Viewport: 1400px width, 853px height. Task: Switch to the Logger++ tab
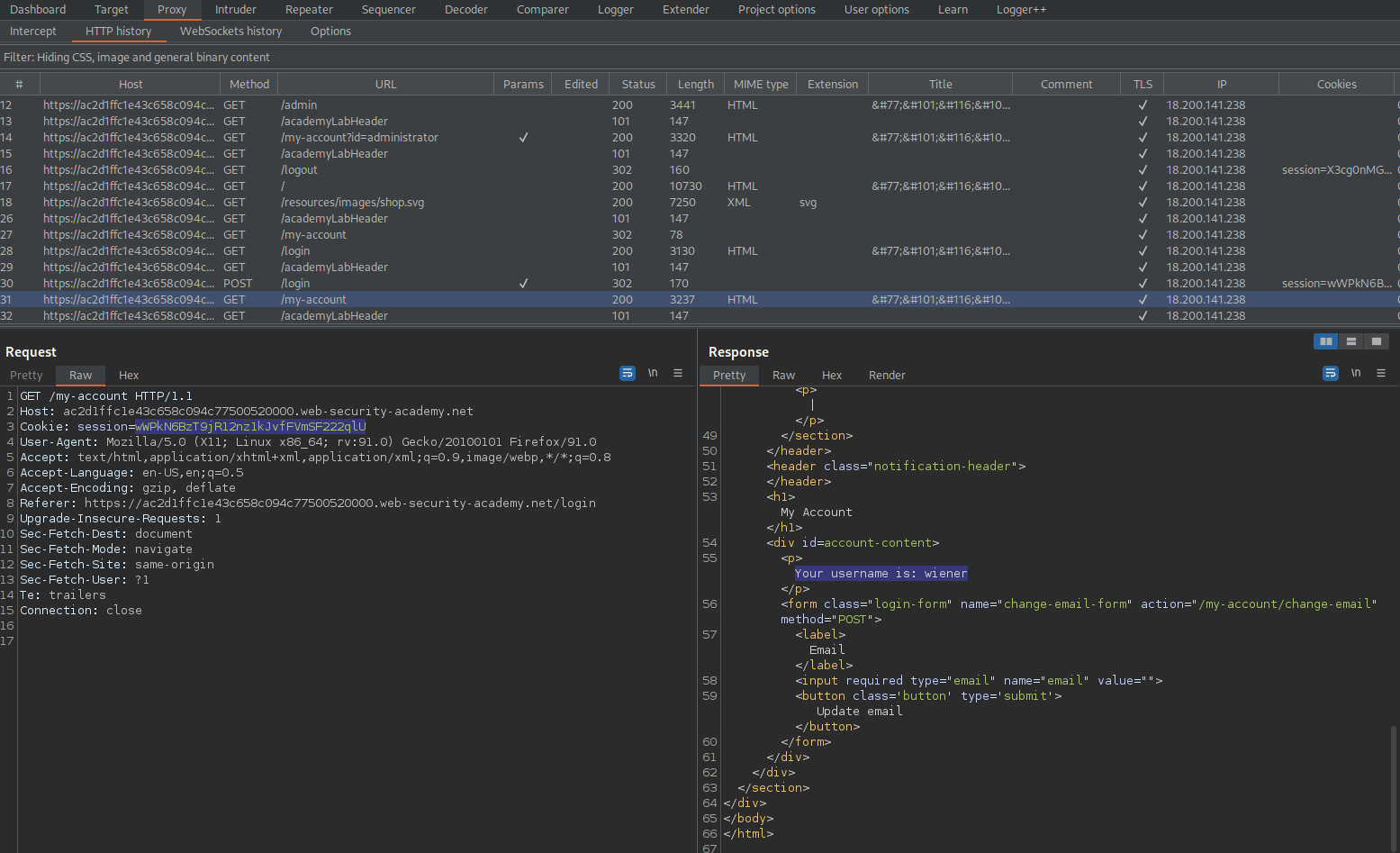tap(1022, 10)
